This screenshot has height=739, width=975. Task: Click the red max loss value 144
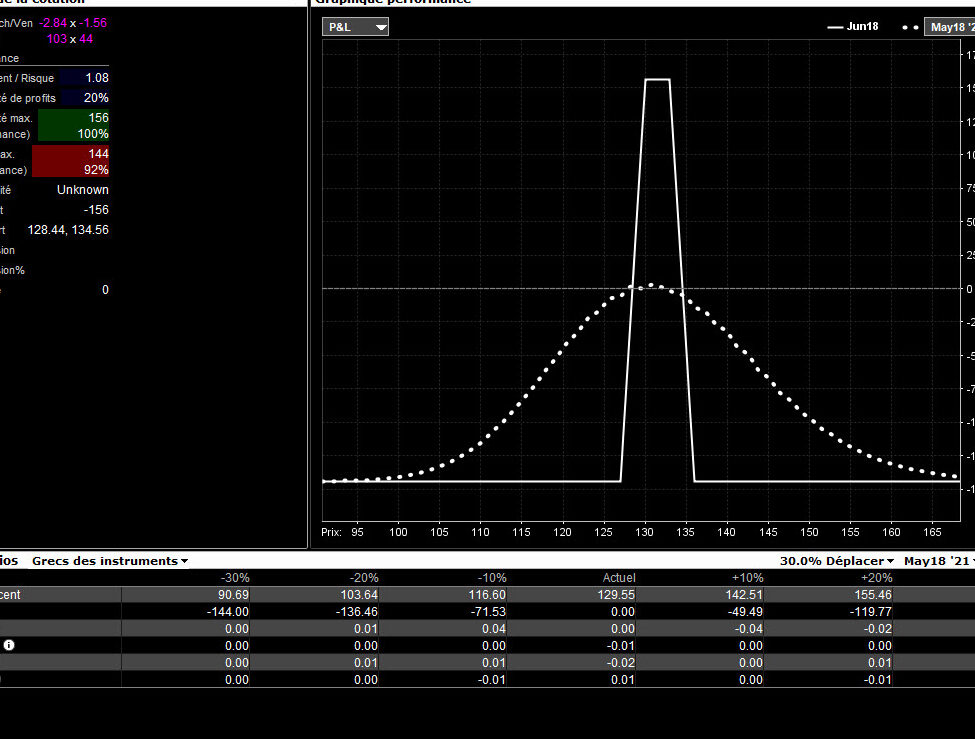pos(98,154)
